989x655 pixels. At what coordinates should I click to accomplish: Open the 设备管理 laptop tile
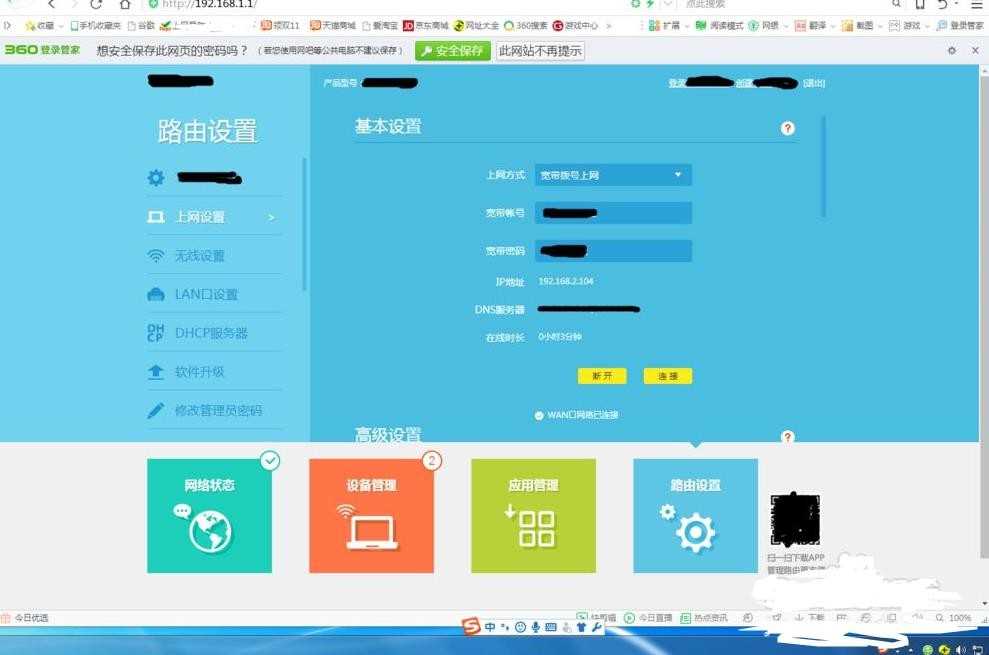coord(372,516)
